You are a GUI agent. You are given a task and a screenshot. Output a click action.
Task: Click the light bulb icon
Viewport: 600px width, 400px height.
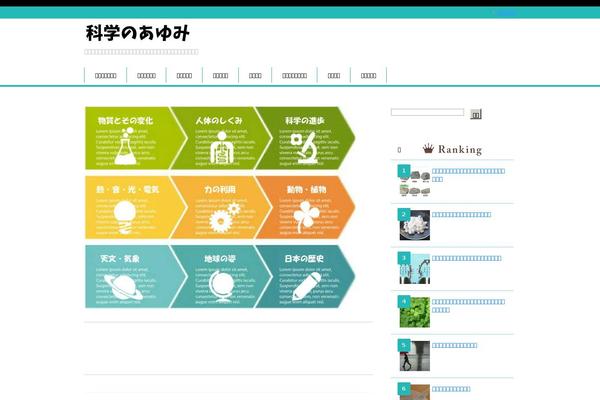(125, 217)
